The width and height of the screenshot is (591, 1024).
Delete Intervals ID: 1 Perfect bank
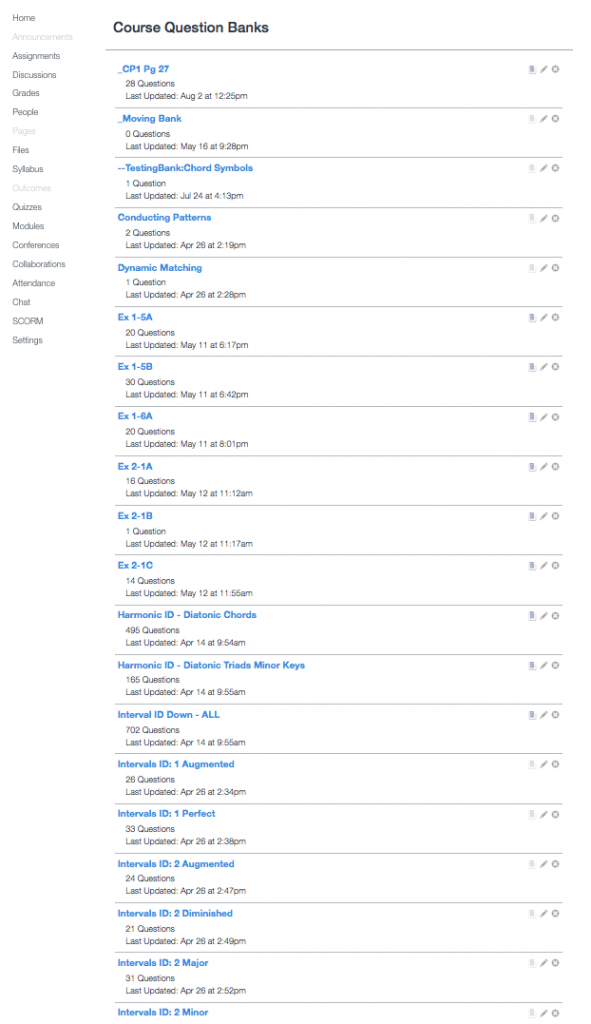pos(555,815)
